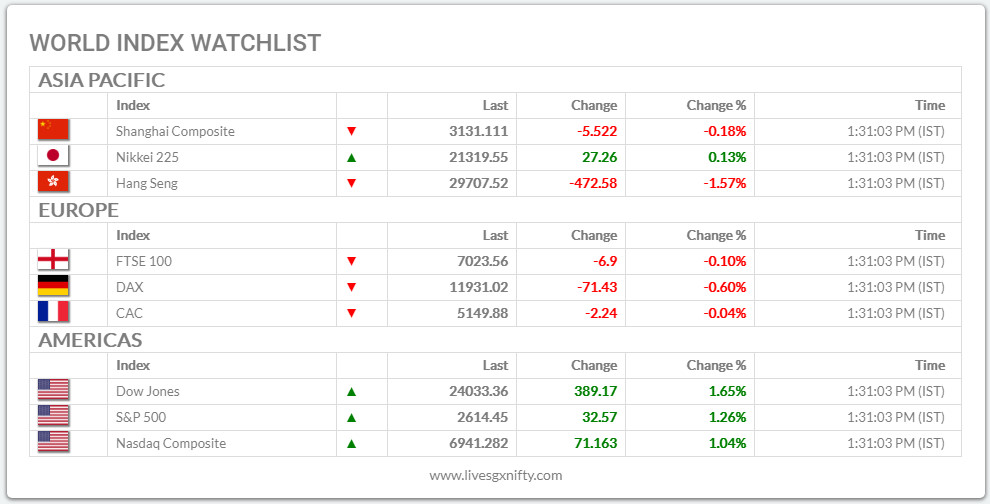Click the red down arrow for FTSE 100
Screen dimensions: 990x504
point(352,261)
